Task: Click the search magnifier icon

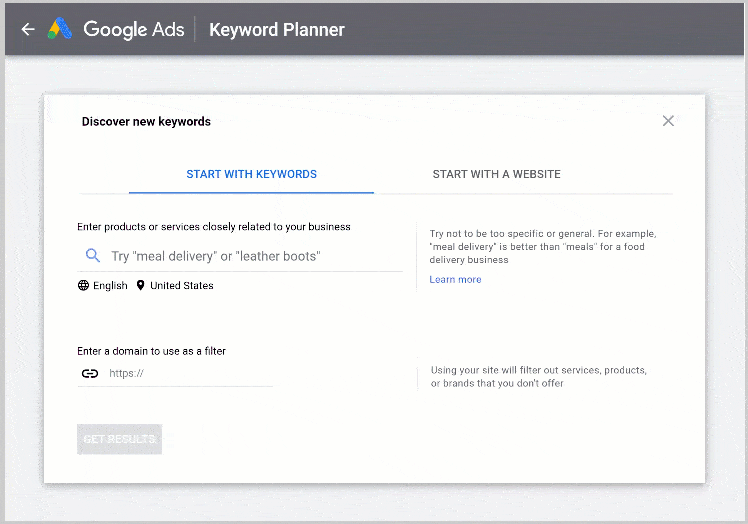Action: (93, 255)
